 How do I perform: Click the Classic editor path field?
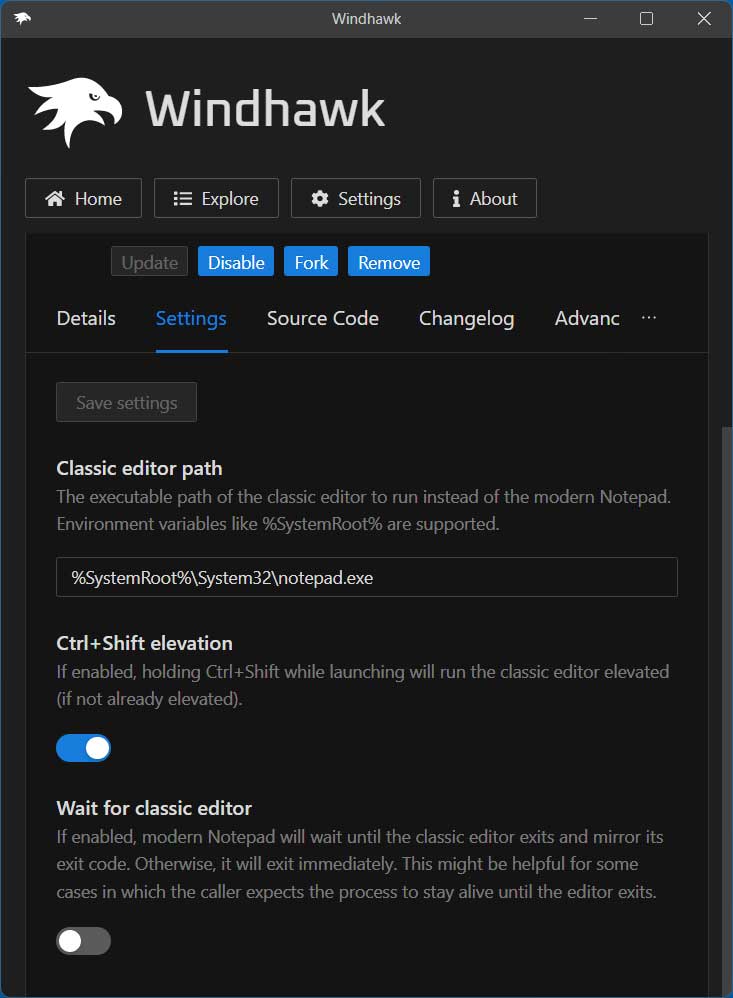point(366,577)
